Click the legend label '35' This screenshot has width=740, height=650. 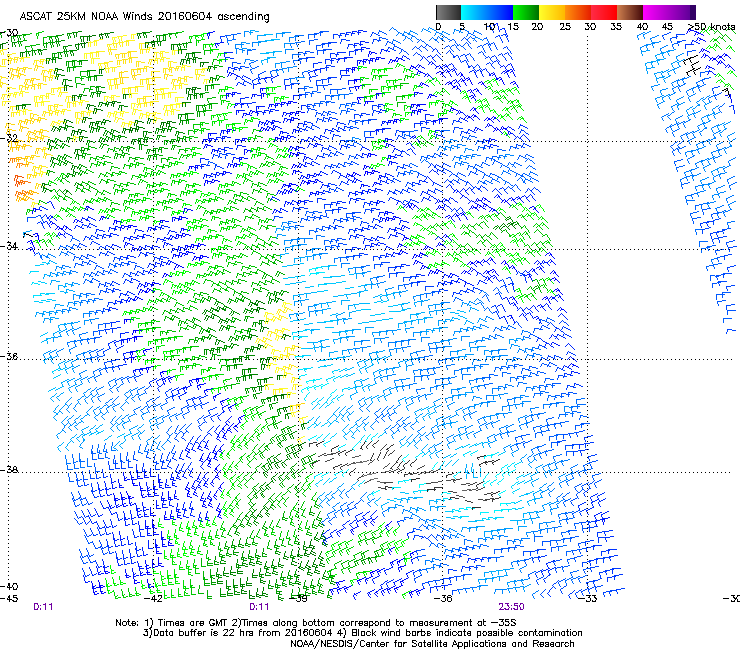[x=616, y=27]
